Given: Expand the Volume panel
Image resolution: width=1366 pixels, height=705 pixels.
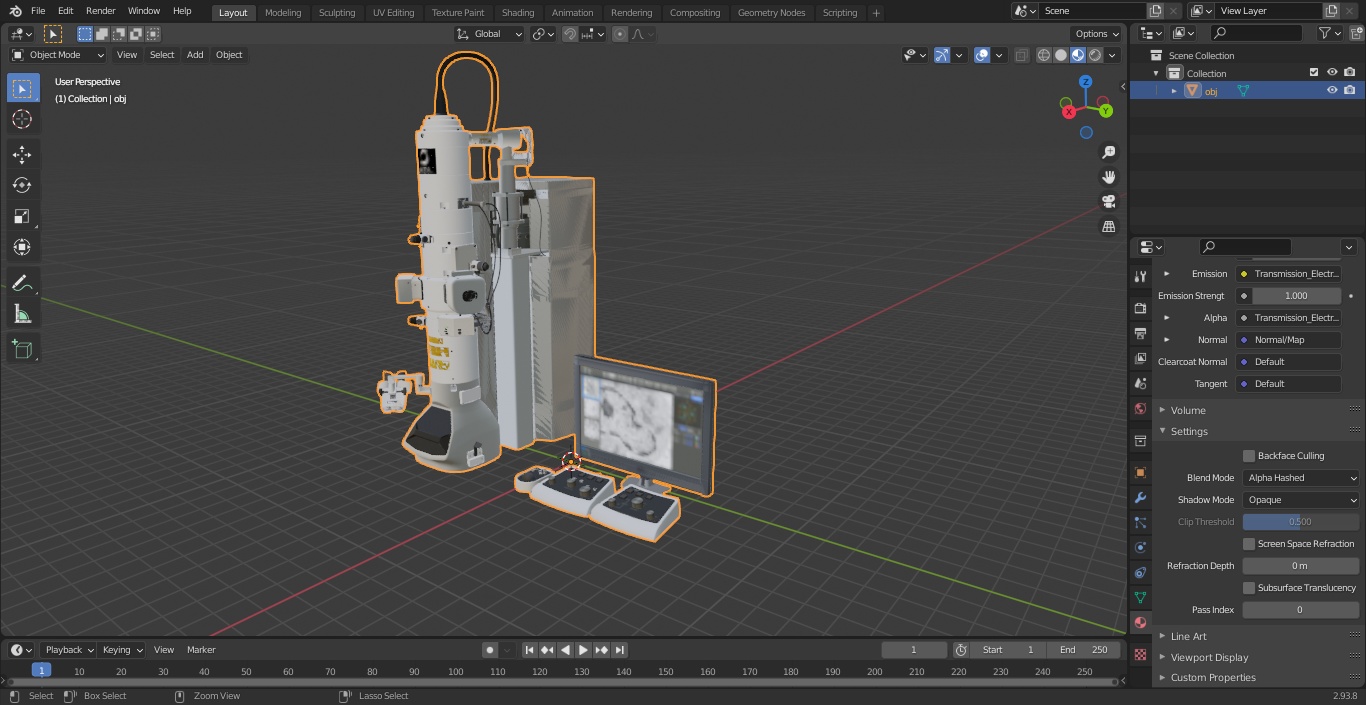Looking at the screenshot, I should pos(1188,410).
